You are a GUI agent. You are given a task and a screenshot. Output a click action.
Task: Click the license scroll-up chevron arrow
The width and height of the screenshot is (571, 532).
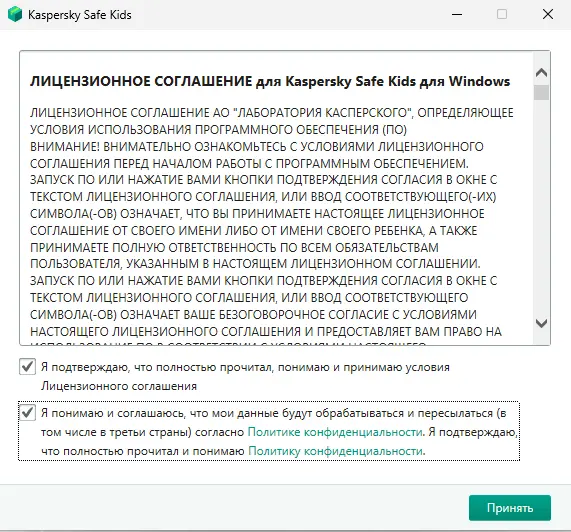tap(542, 72)
